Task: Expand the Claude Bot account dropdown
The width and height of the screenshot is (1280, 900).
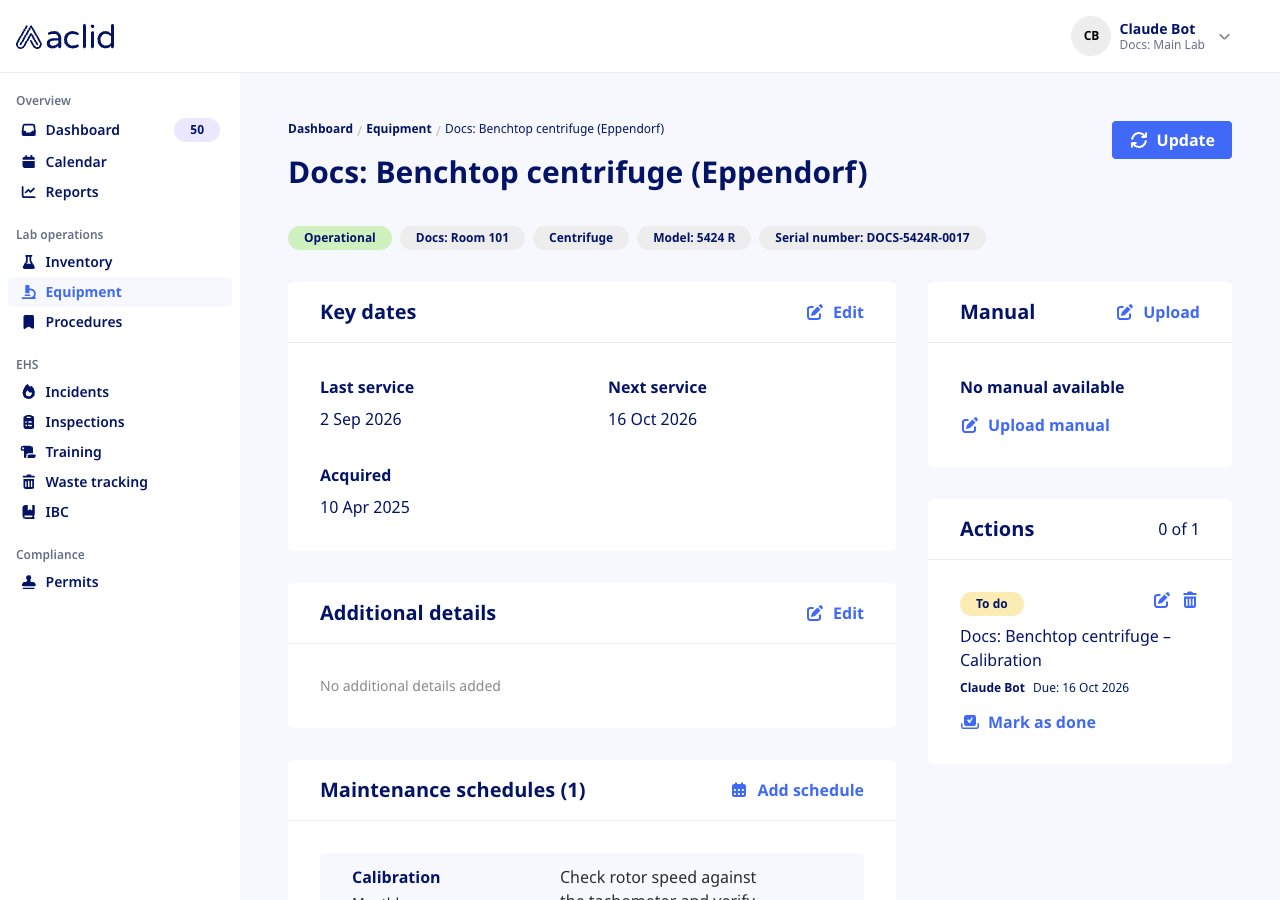Action: pyautogui.click(x=1224, y=37)
